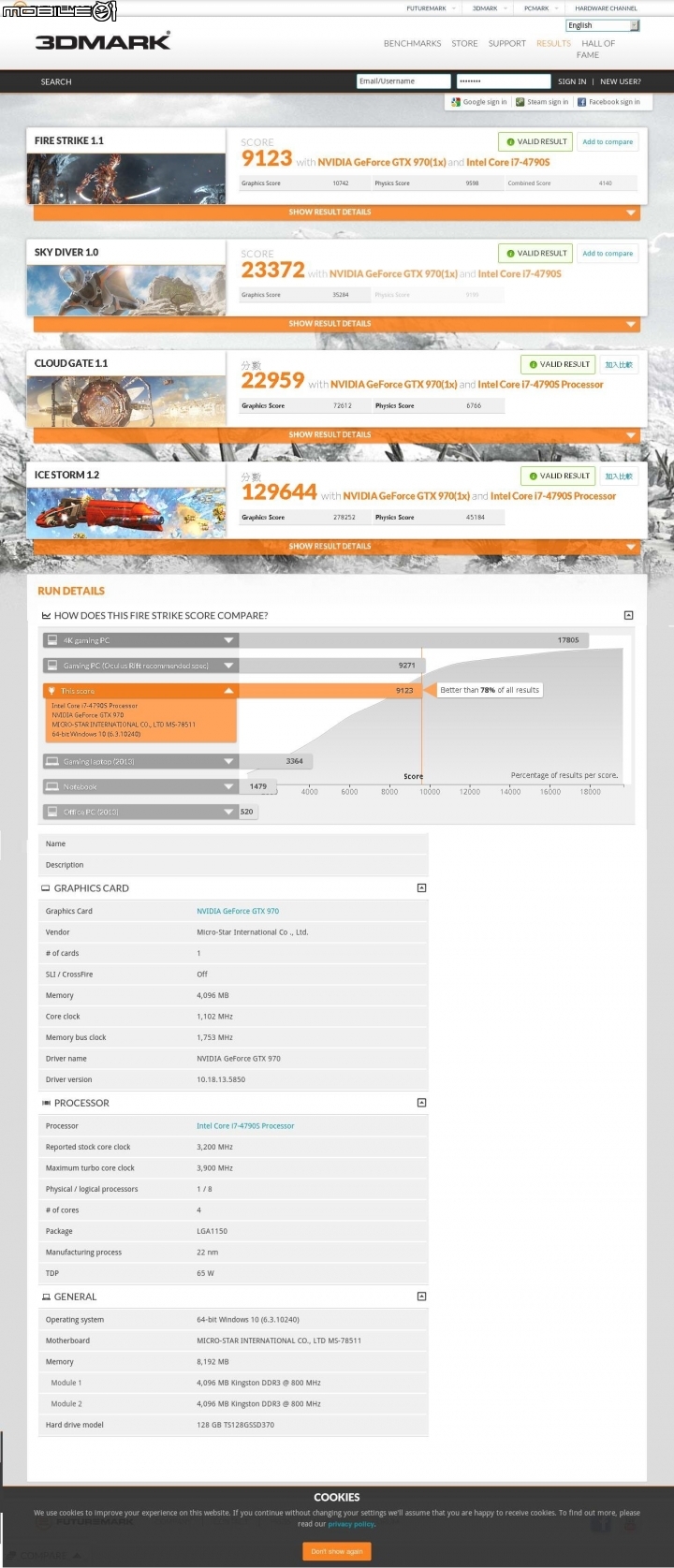Screen dimensions: 674x1568
Task: Collapse the Processor section
Action: pyautogui.click(x=421, y=1102)
